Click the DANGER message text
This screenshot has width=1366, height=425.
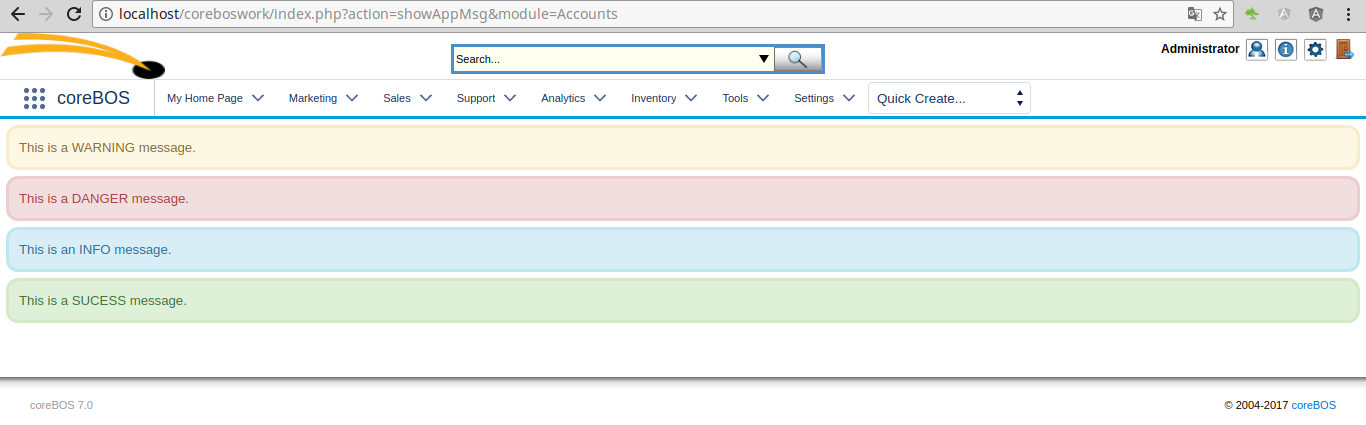click(x=104, y=198)
